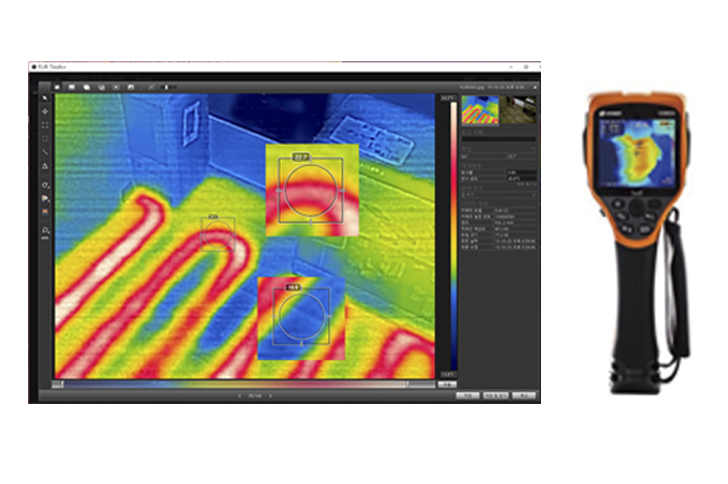
Task: Select the spot meter crosshair tool
Action: [x=46, y=111]
